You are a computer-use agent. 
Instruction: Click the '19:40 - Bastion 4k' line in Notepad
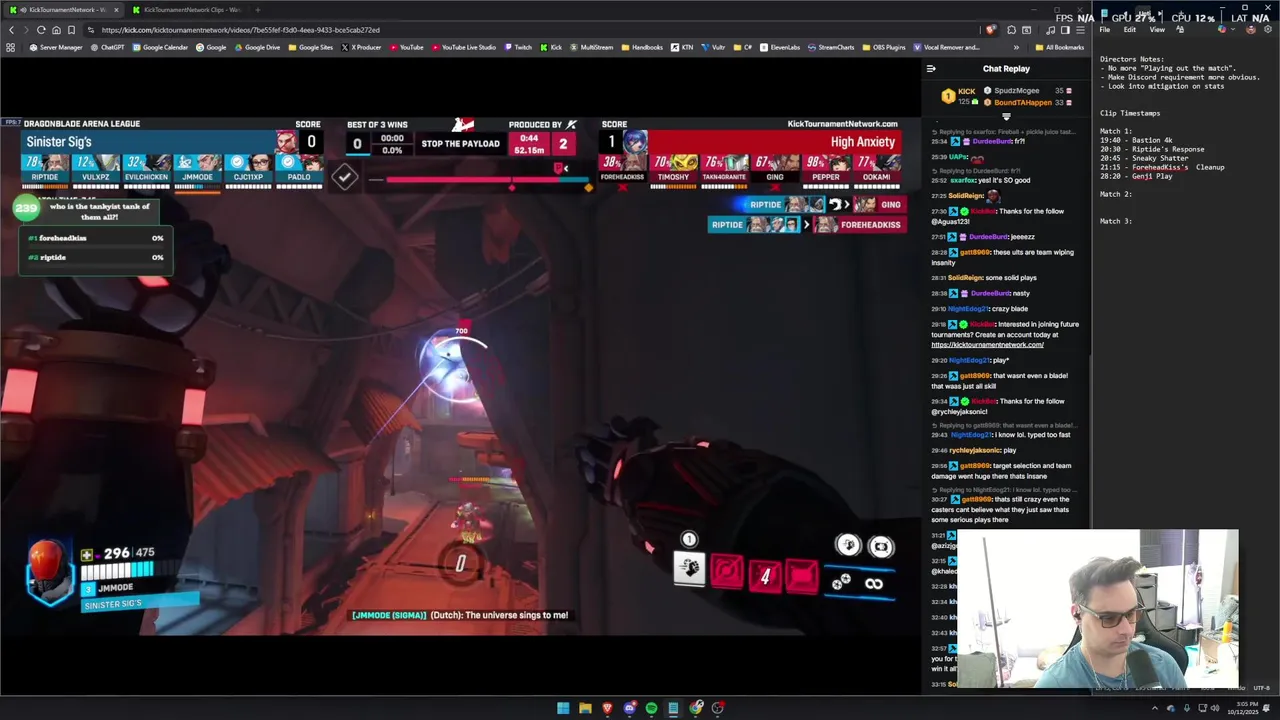point(1140,140)
